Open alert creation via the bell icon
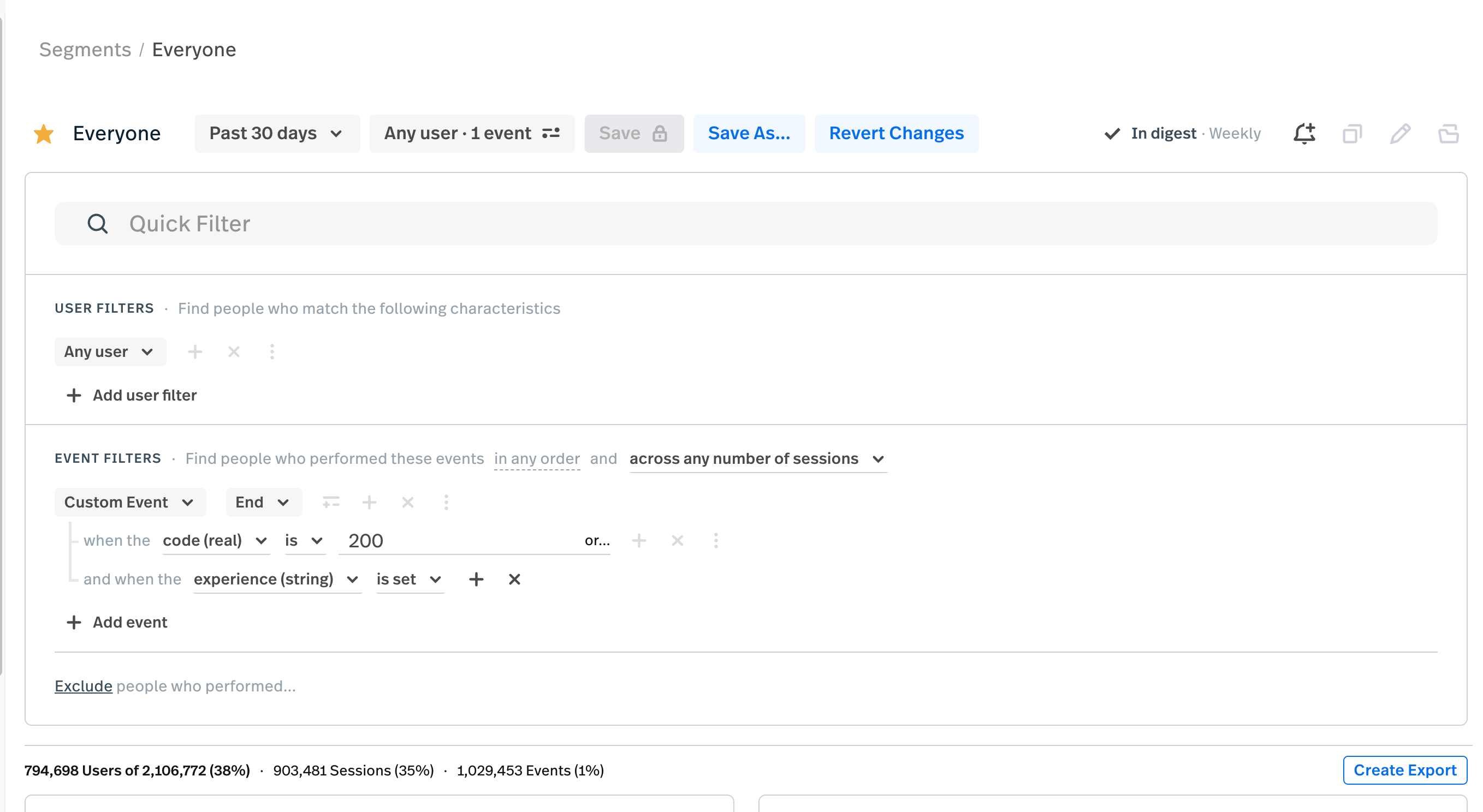This screenshot has width=1483, height=812. point(1304,133)
